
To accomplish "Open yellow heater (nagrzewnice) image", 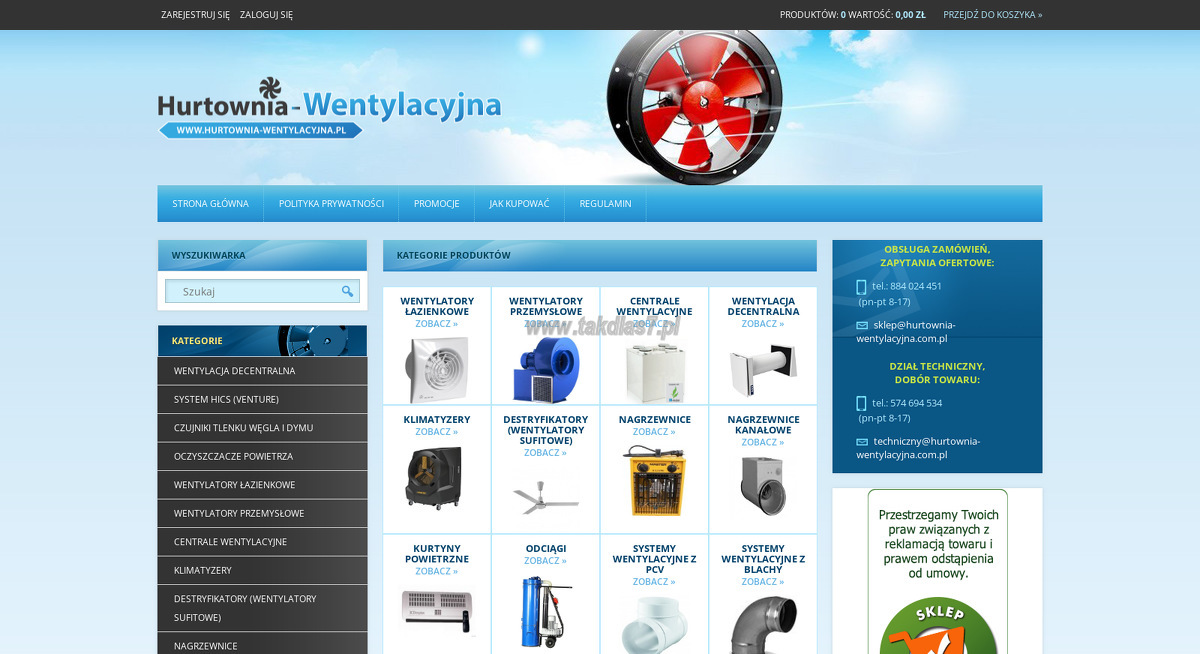I will 654,481.
